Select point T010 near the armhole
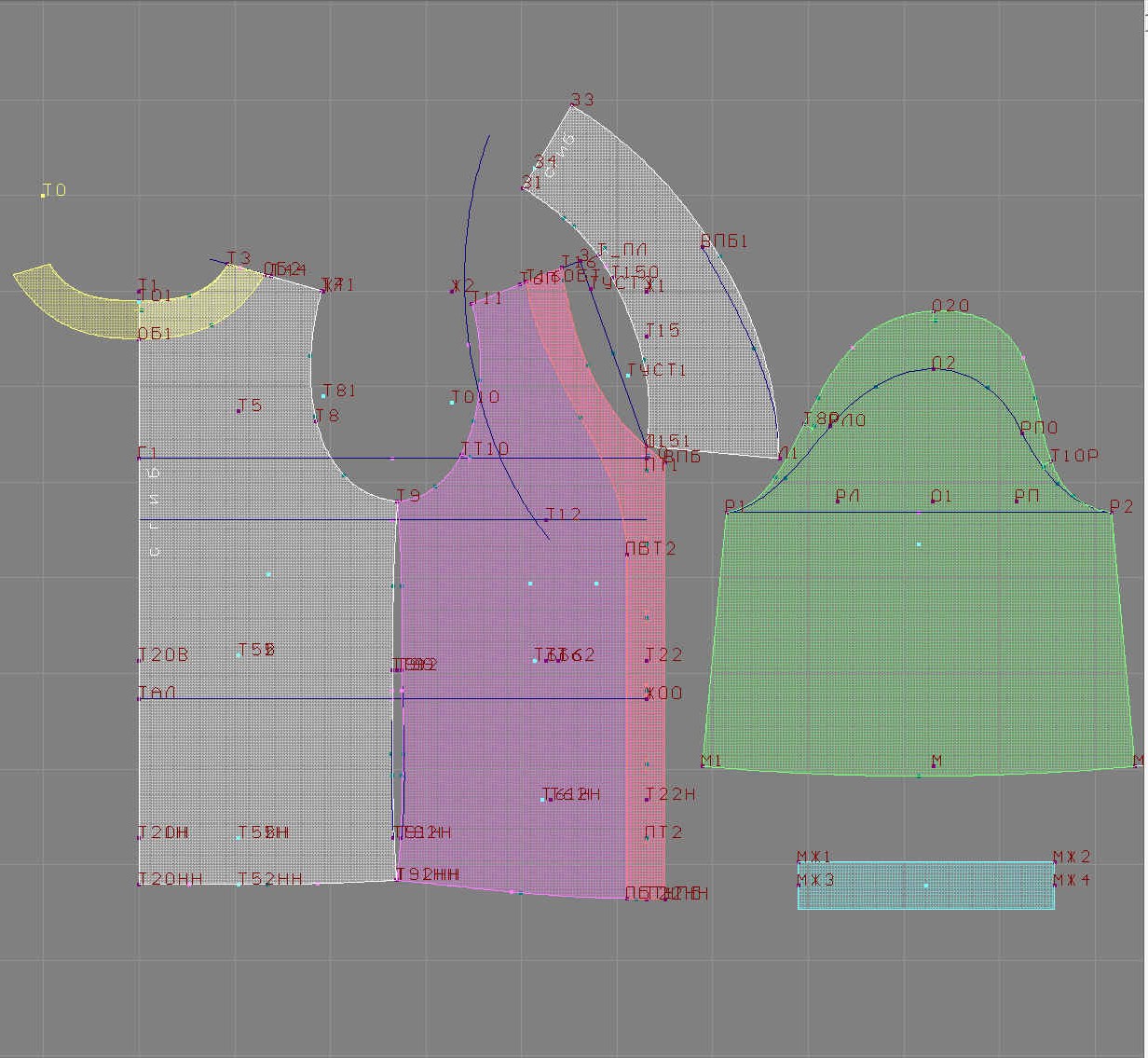This screenshot has width=1148, height=1058. (x=453, y=403)
